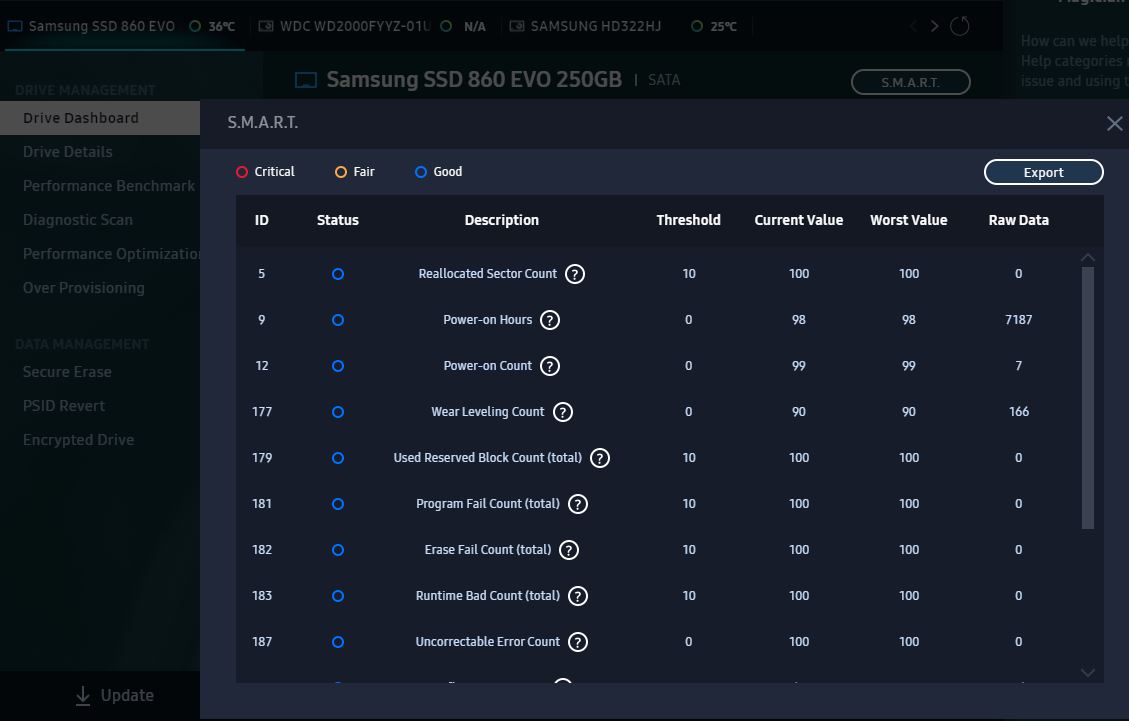The height and width of the screenshot is (721, 1129).
Task: Click the S.M.A.R.T. table scrollbar thumb
Action: click(x=1088, y=398)
